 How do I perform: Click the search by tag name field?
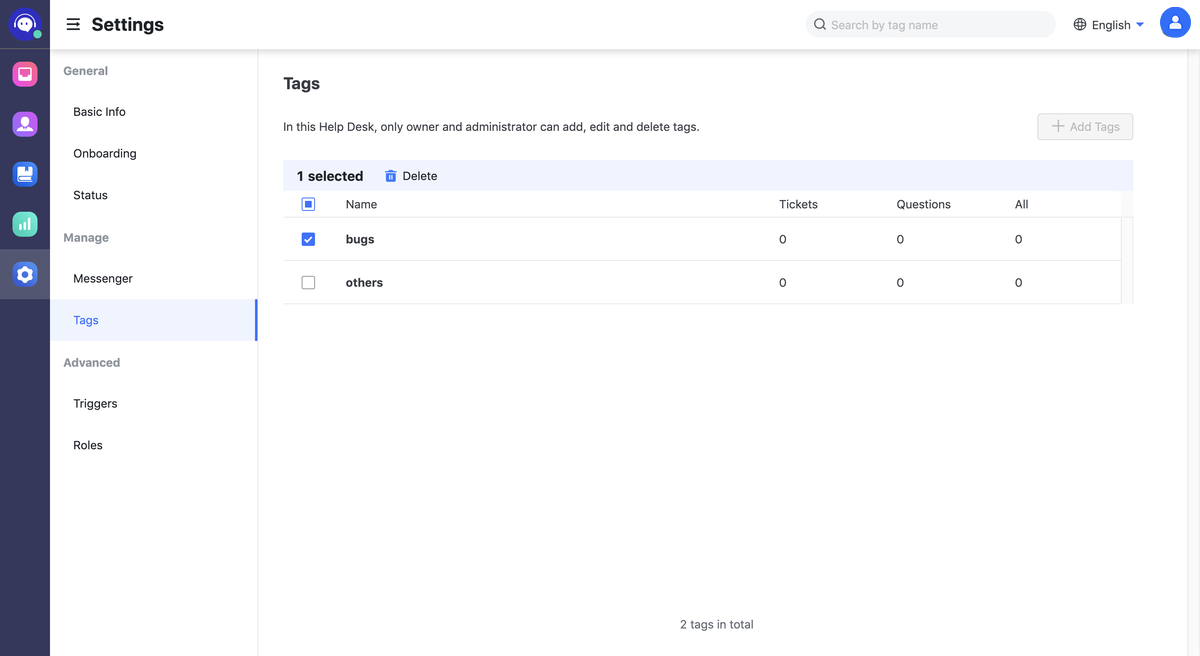click(930, 24)
